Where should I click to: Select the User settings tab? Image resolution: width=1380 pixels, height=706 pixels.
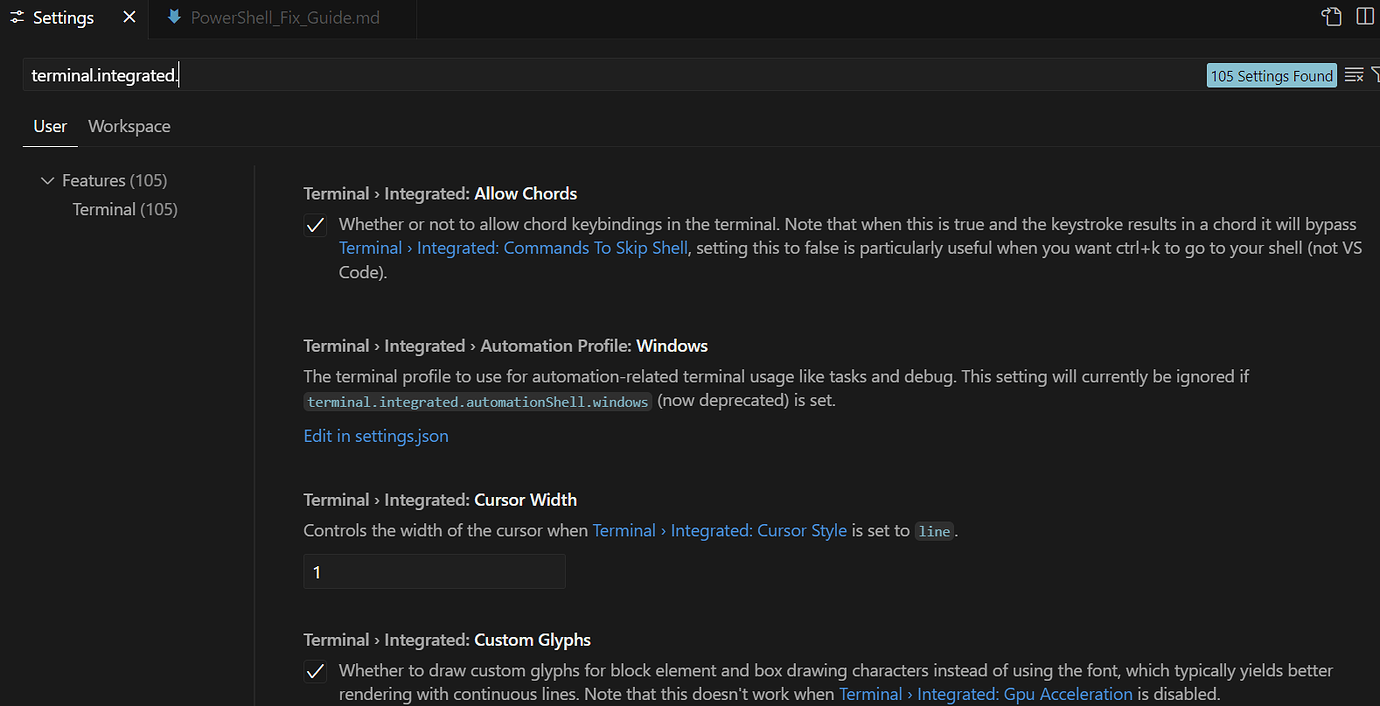[49, 126]
